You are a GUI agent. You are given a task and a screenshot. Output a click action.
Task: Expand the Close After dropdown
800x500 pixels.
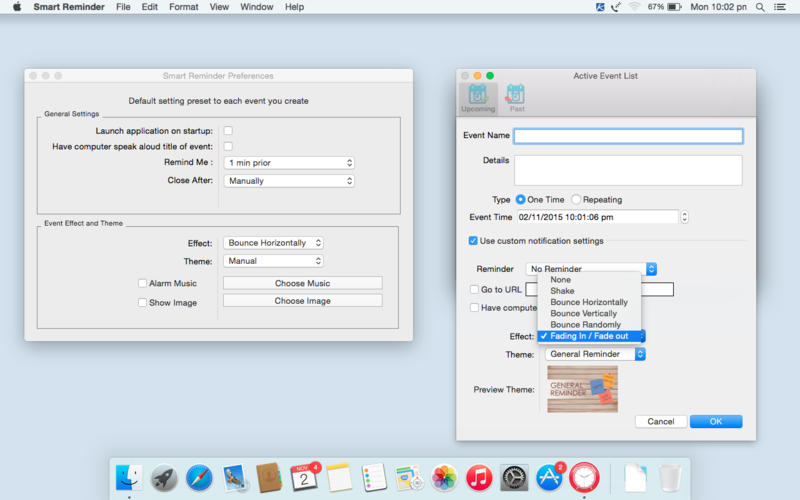click(x=289, y=181)
